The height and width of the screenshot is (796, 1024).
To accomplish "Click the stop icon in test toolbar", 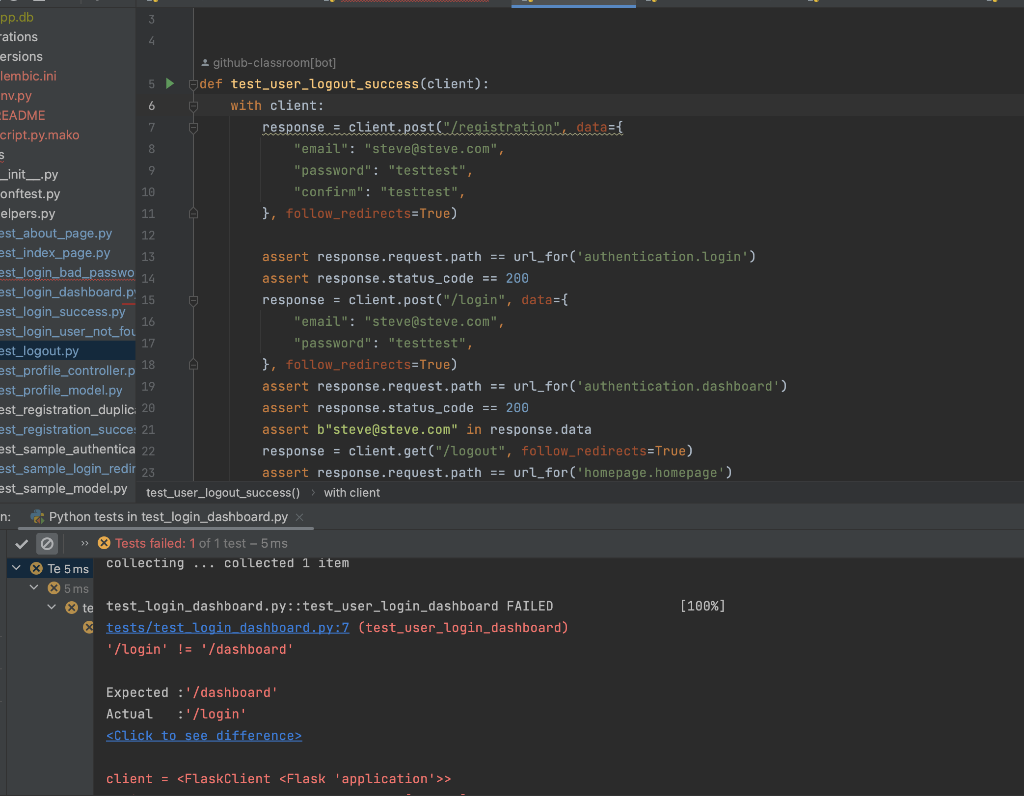I will click(x=46, y=543).
